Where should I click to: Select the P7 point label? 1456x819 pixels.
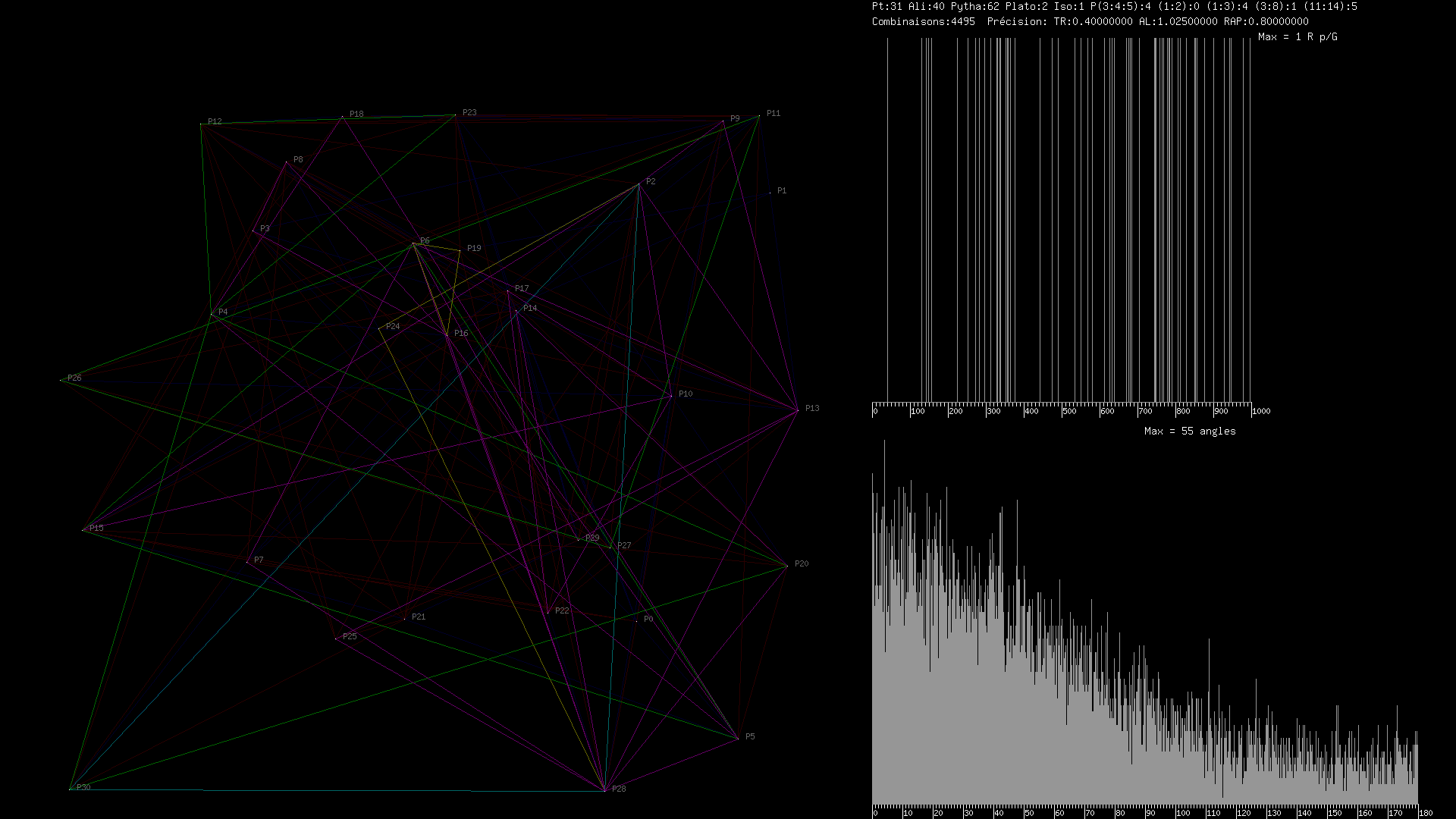259,560
